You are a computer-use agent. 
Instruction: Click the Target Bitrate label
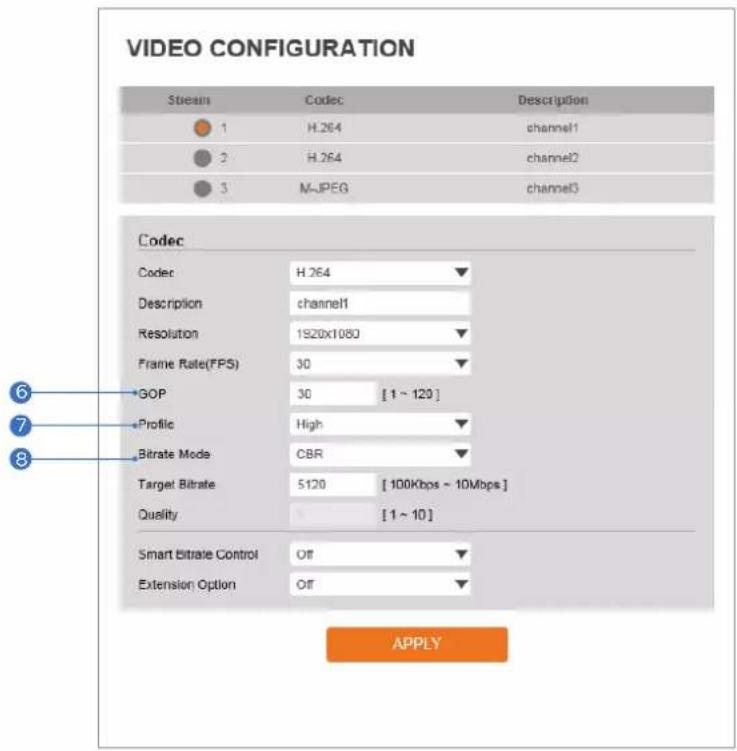point(176,485)
